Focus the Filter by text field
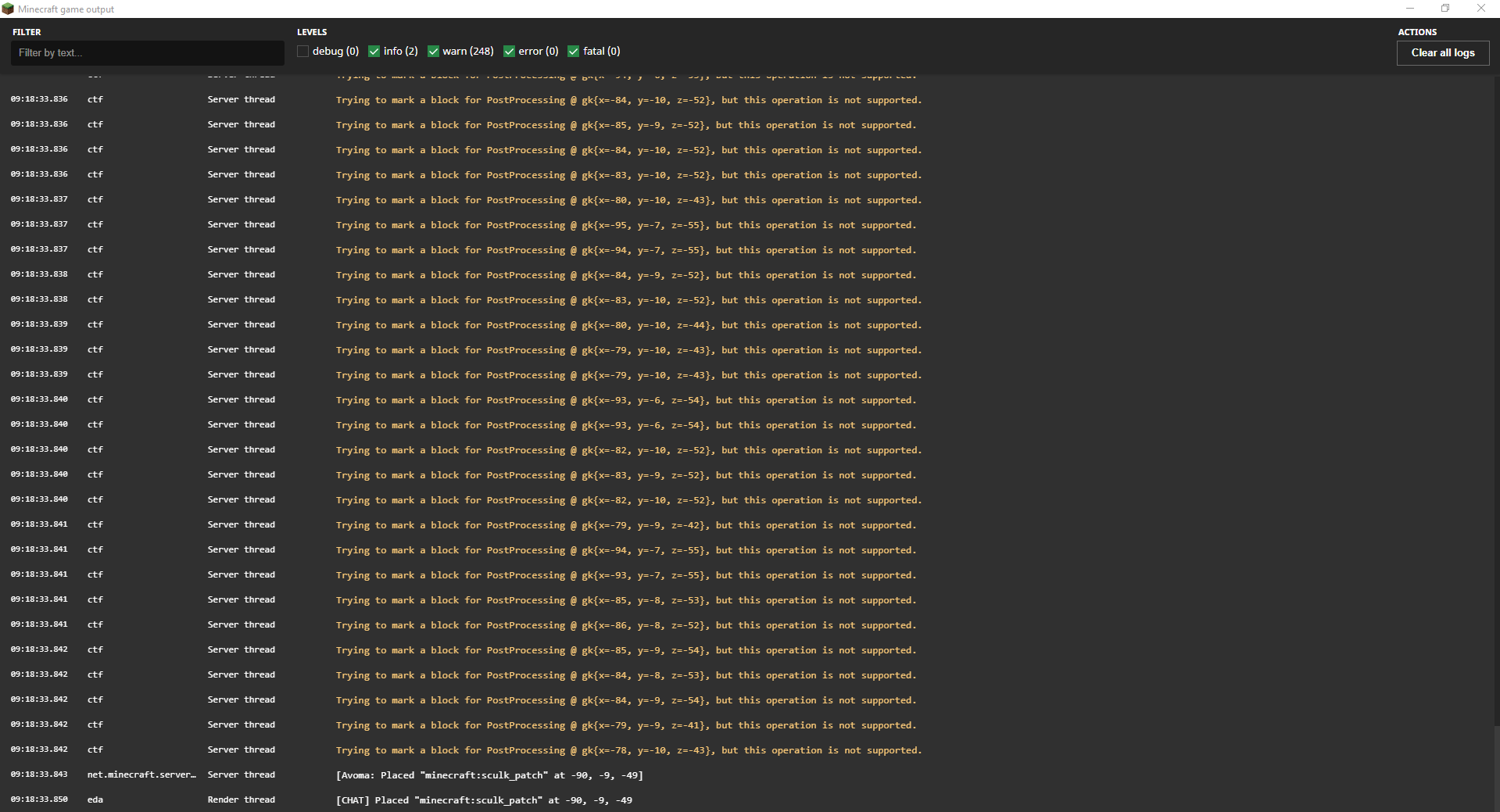The height and width of the screenshot is (812, 1500). [147, 52]
